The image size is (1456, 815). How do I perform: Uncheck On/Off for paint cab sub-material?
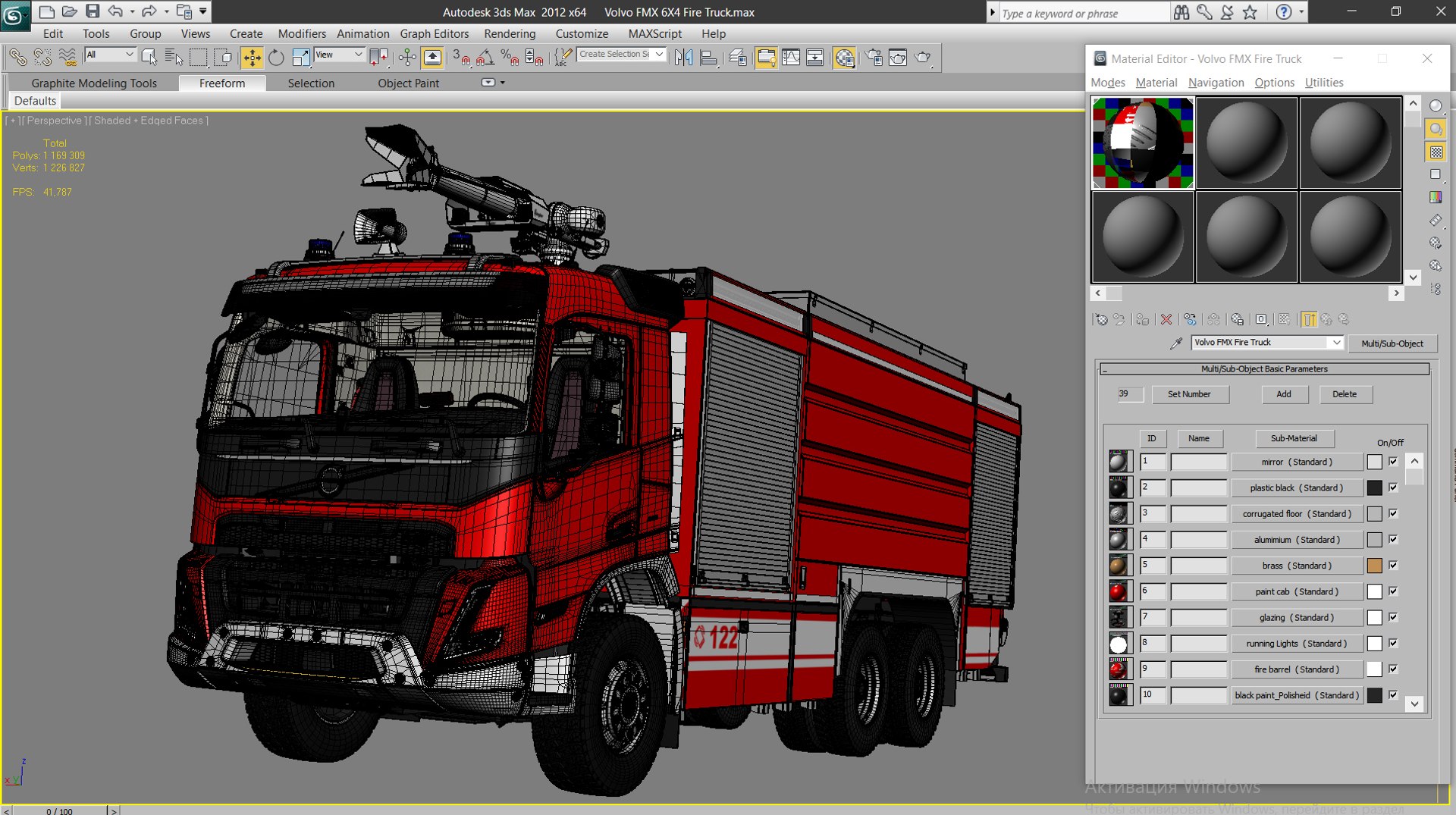pyautogui.click(x=1393, y=591)
